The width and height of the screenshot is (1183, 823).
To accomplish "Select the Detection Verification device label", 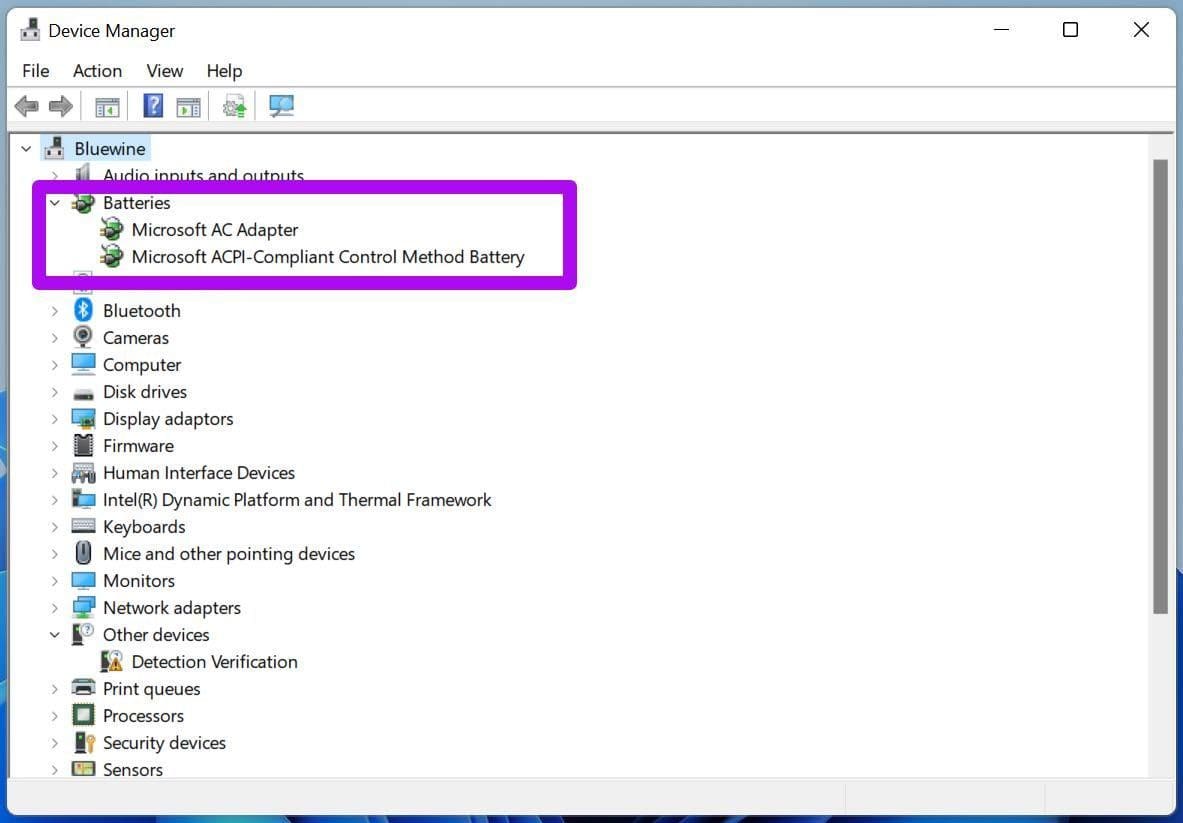I will click(x=214, y=662).
